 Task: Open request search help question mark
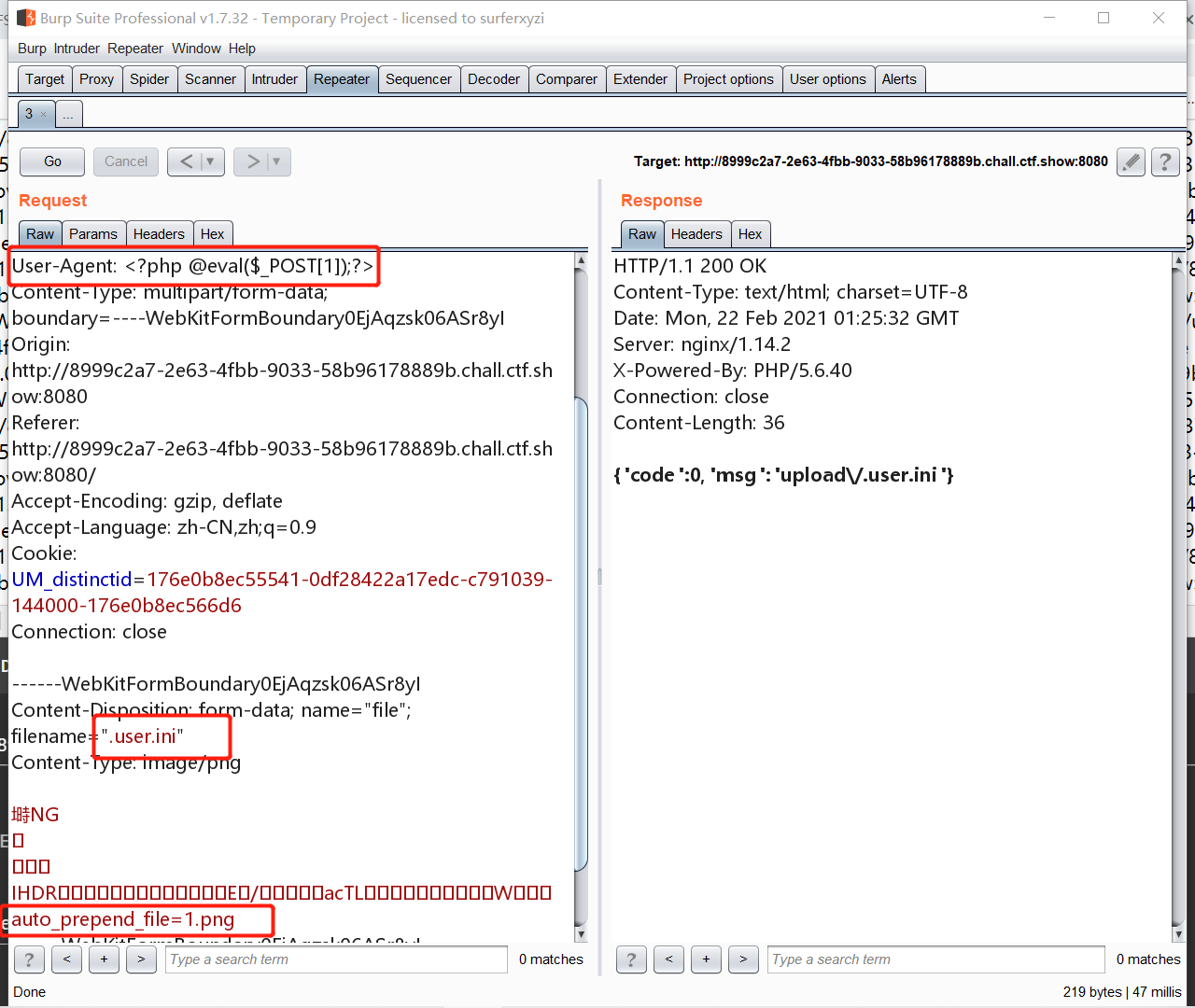[x=29, y=959]
